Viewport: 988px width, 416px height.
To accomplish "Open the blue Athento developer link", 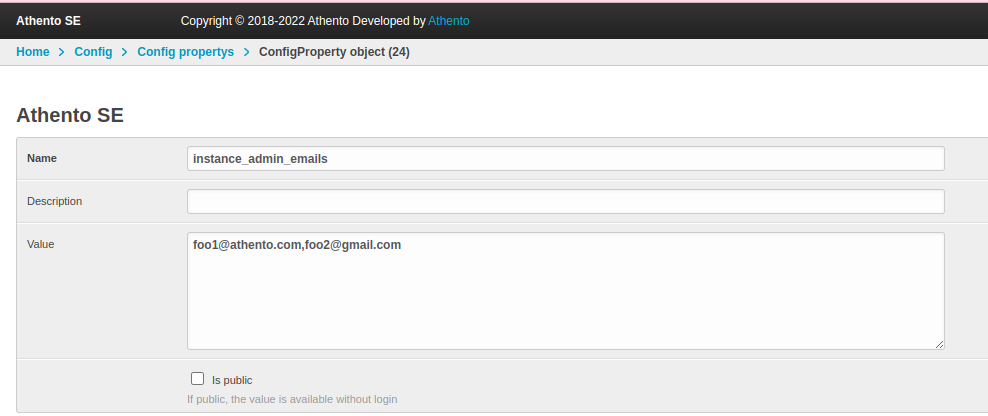I will click(448, 20).
